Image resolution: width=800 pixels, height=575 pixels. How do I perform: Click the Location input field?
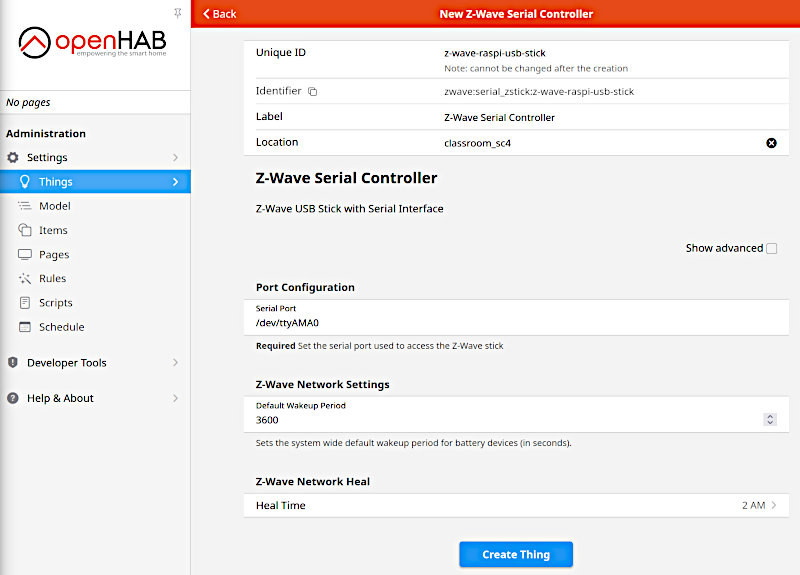602,143
